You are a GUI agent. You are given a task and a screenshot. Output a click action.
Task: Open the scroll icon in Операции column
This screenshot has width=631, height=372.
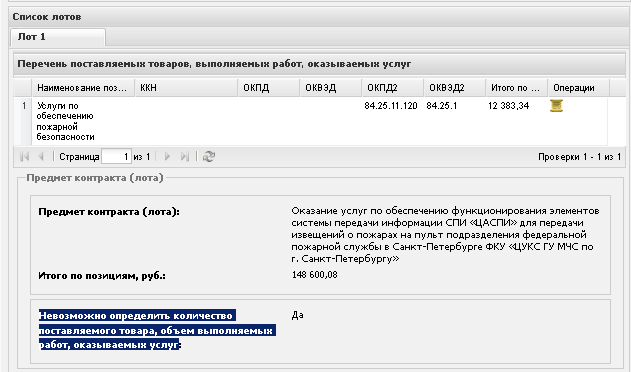pos(556,106)
